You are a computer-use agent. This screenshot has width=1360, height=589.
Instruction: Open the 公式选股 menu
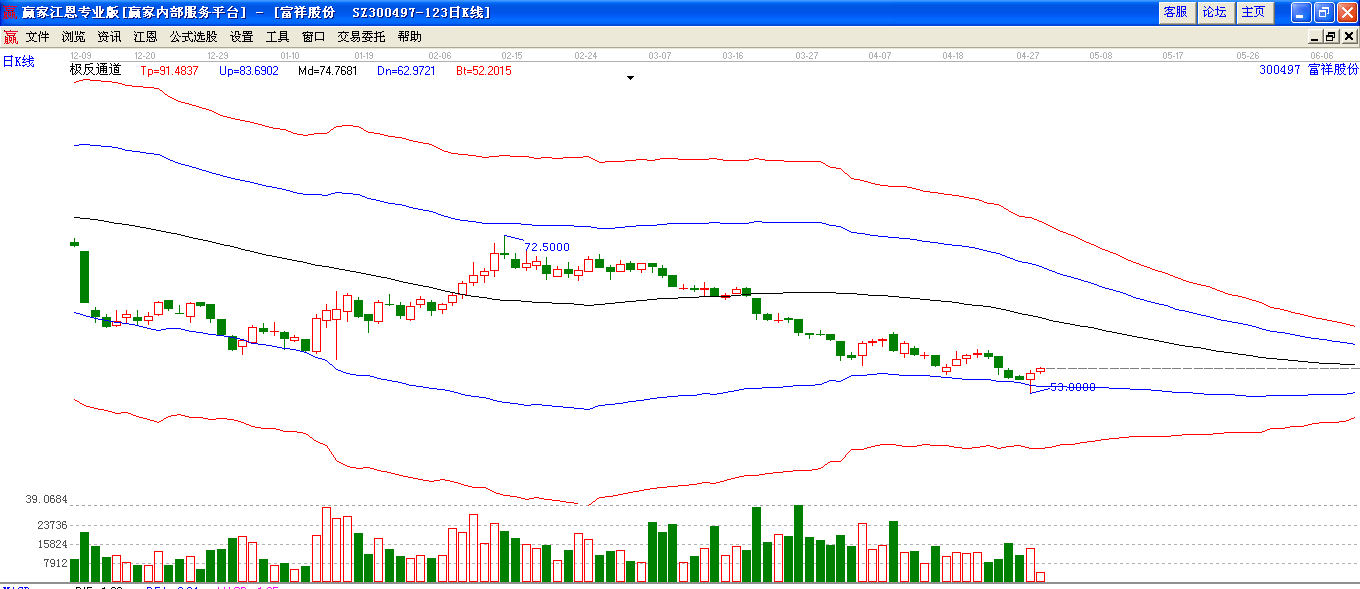tap(193, 37)
